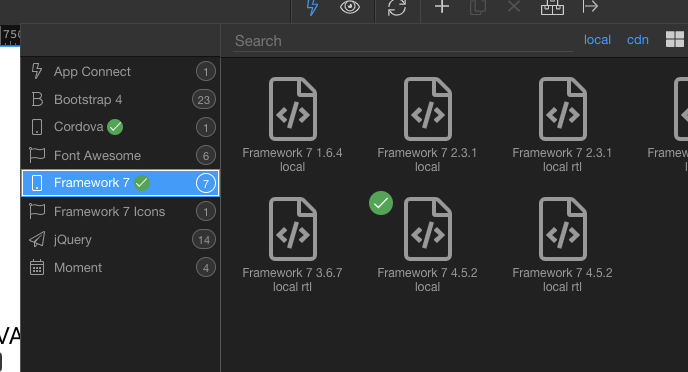Filter by local link
Image resolution: width=688 pixels, height=372 pixels.
pyautogui.click(x=597, y=40)
